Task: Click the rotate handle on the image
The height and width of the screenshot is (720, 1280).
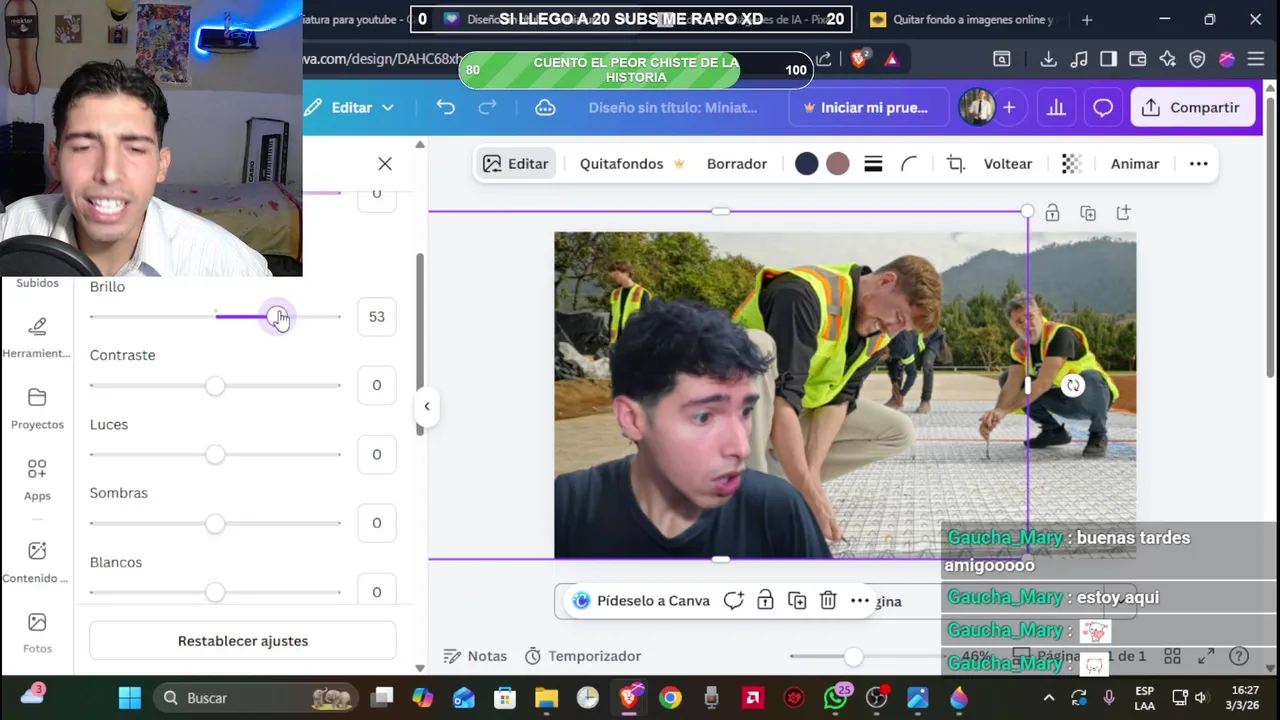Action: [x=1073, y=385]
